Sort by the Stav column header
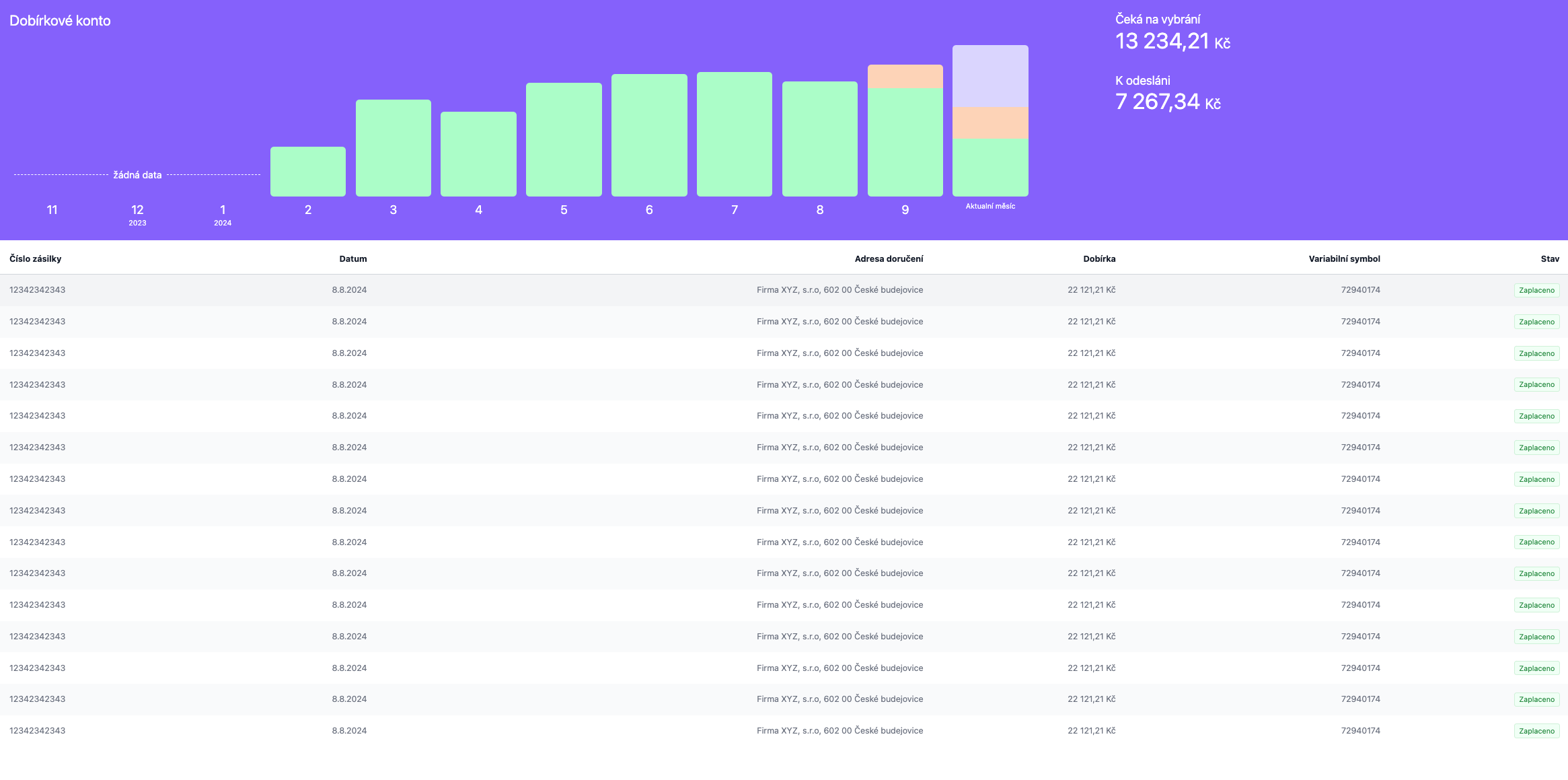The image size is (1568, 780). [x=1550, y=259]
